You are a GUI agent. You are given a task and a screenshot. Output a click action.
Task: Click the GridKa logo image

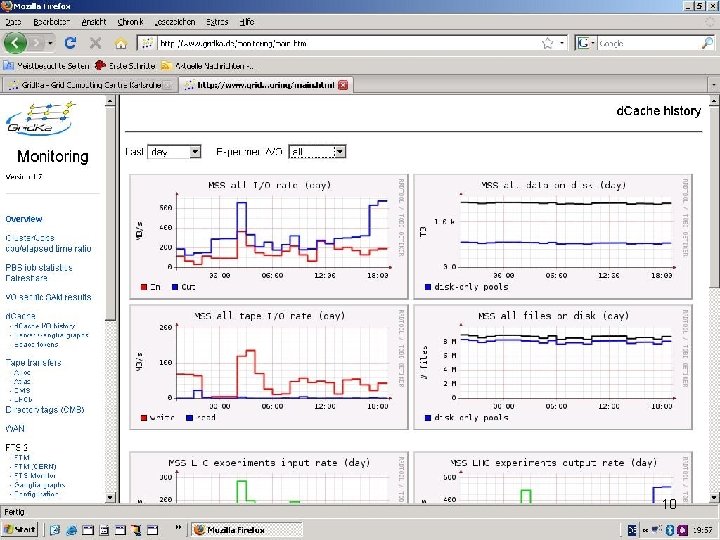pos(40,119)
